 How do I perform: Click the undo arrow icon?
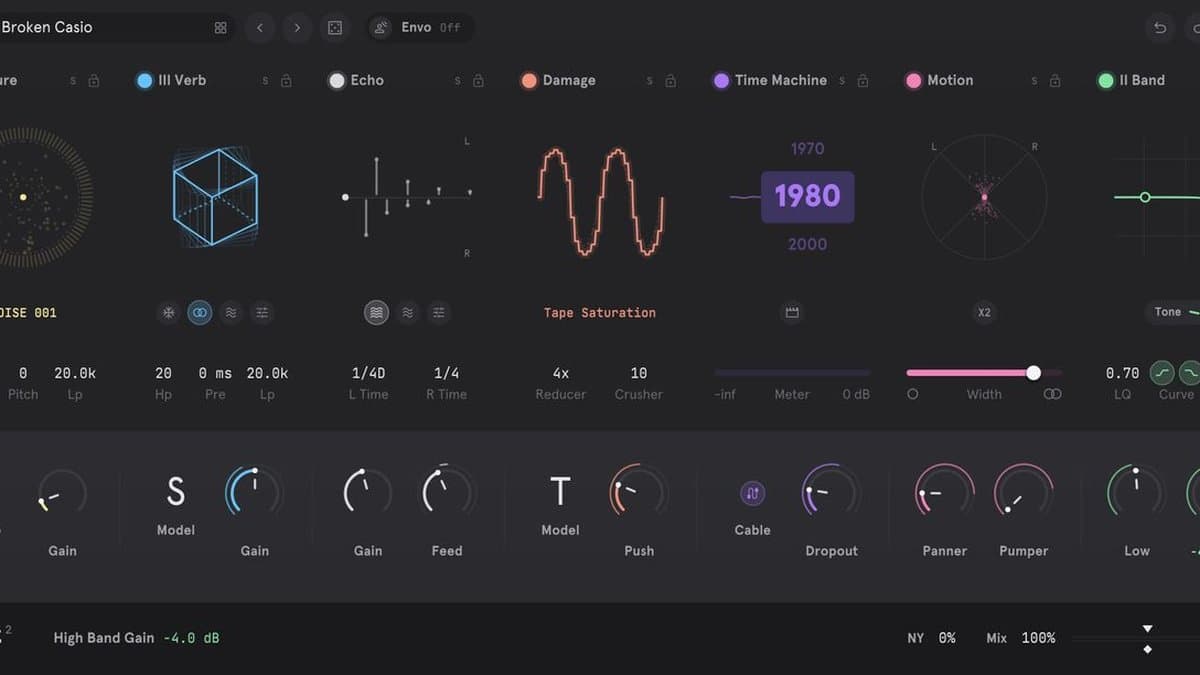1160,28
